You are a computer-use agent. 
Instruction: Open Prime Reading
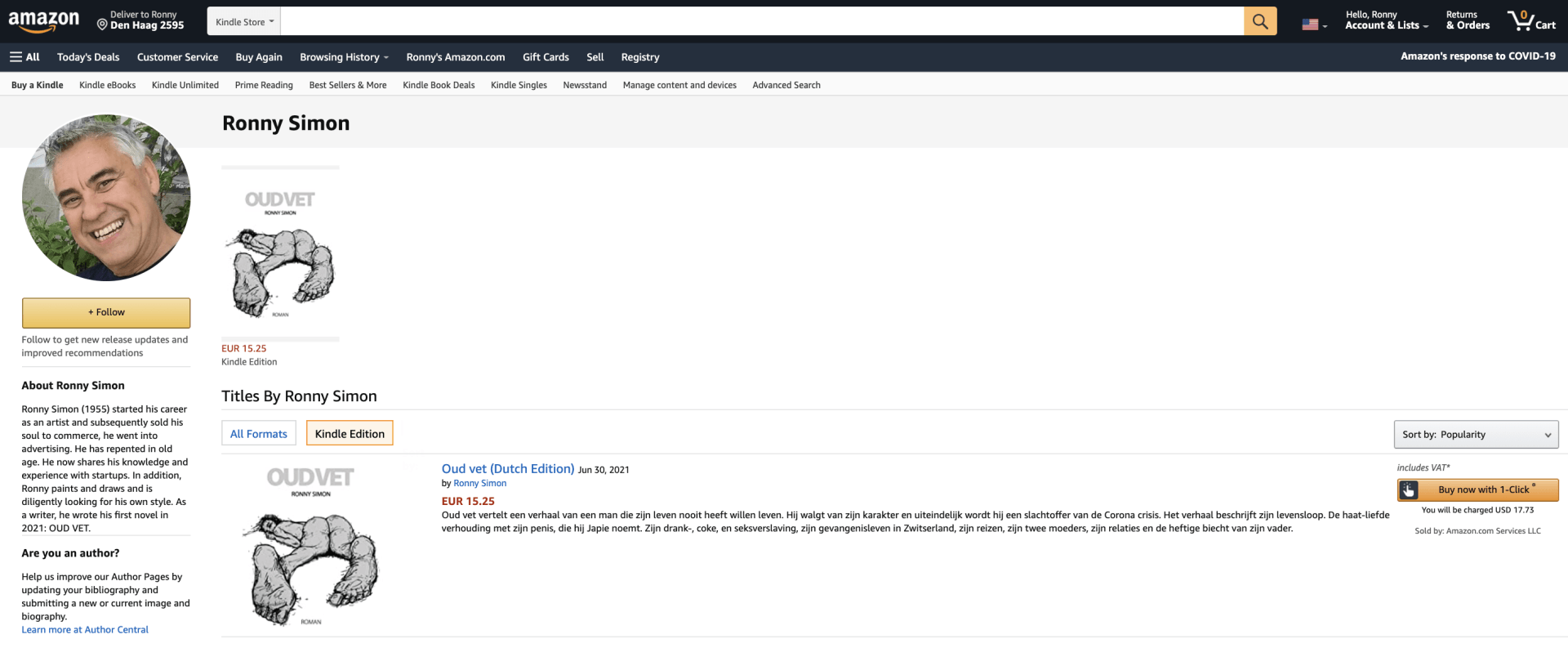[264, 85]
